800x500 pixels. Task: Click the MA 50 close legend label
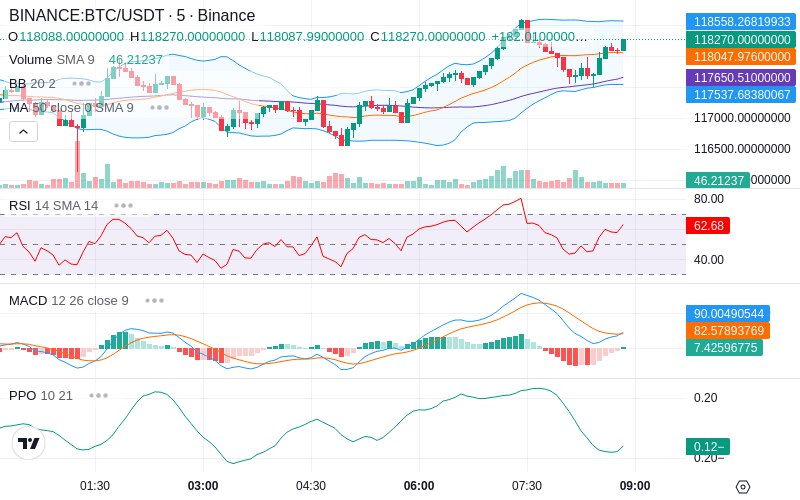pos(71,108)
